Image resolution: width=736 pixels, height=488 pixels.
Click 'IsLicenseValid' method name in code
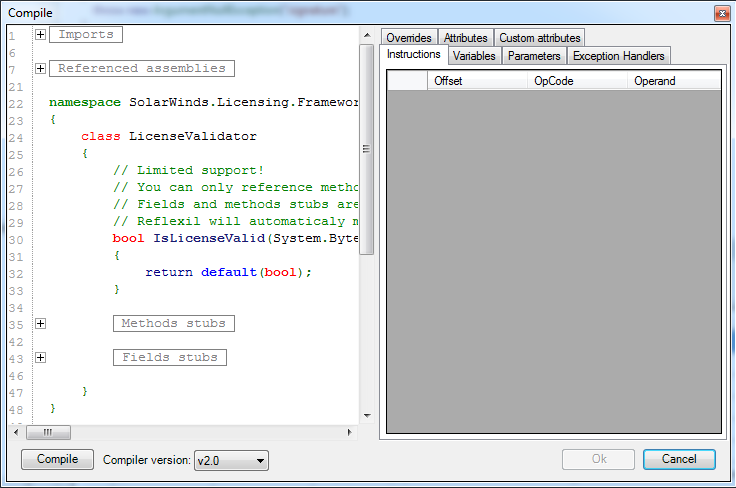209,238
